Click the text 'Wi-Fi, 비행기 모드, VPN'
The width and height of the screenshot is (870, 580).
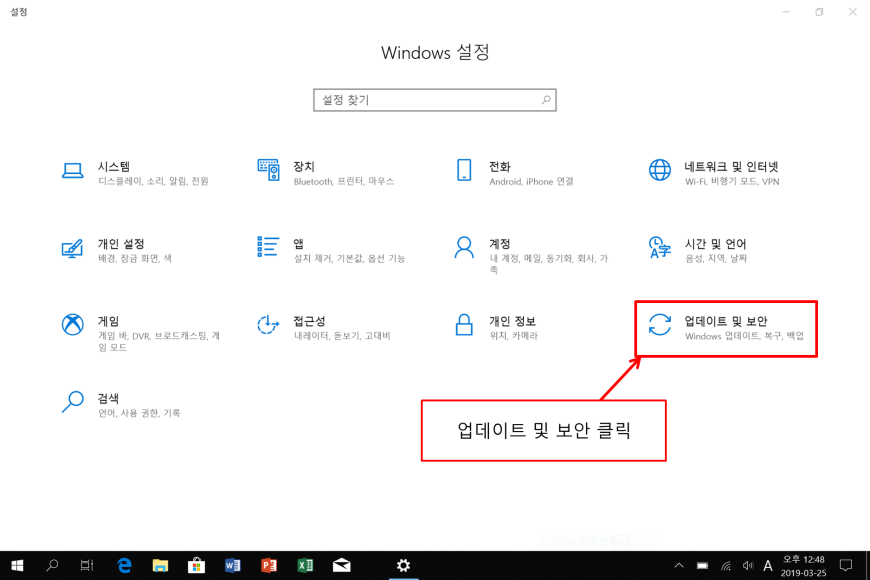[x=732, y=181]
